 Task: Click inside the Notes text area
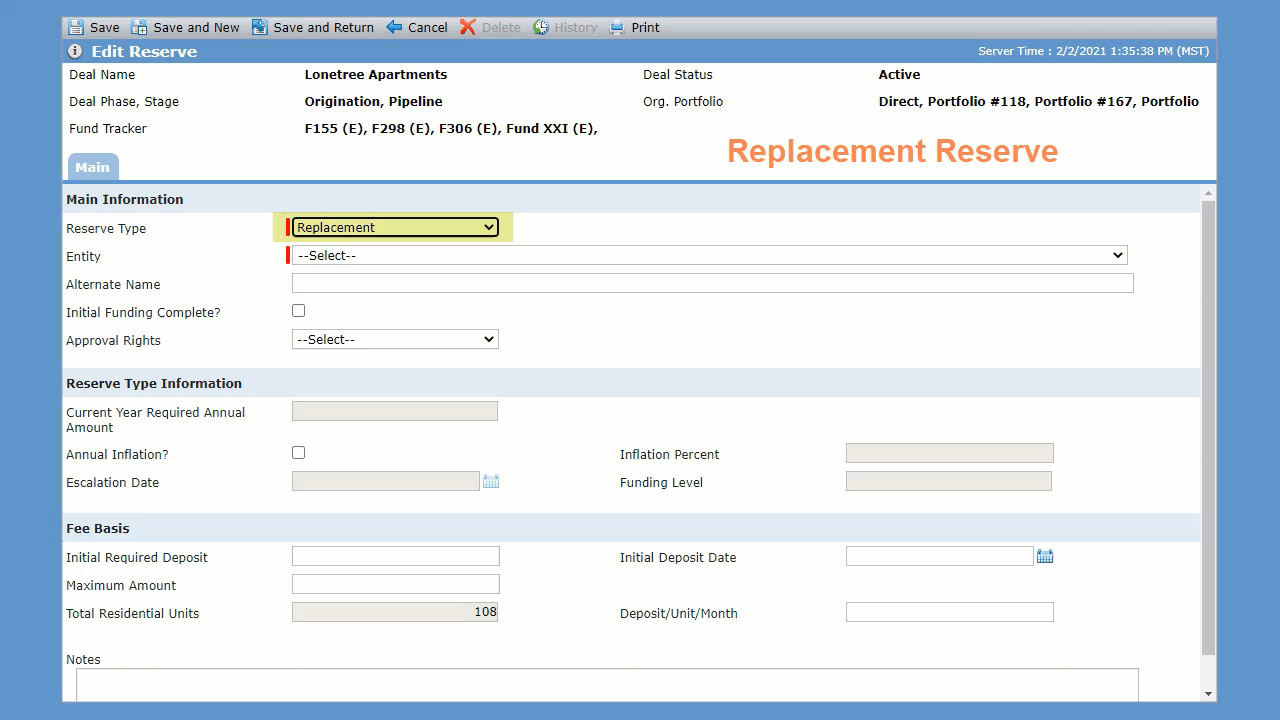(607, 685)
